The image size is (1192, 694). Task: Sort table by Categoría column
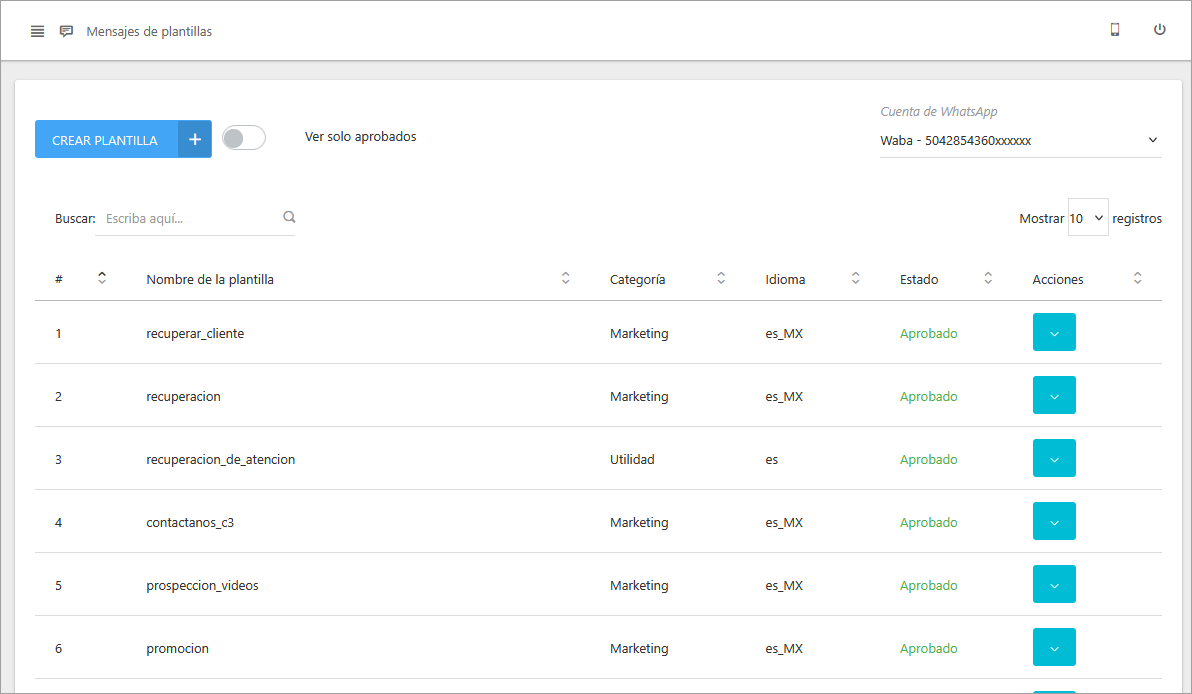(x=721, y=279)
